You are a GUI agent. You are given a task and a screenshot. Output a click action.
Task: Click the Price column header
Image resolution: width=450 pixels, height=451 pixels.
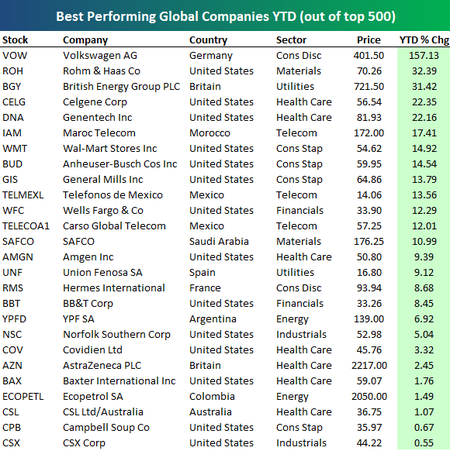[x=369, y=40]
